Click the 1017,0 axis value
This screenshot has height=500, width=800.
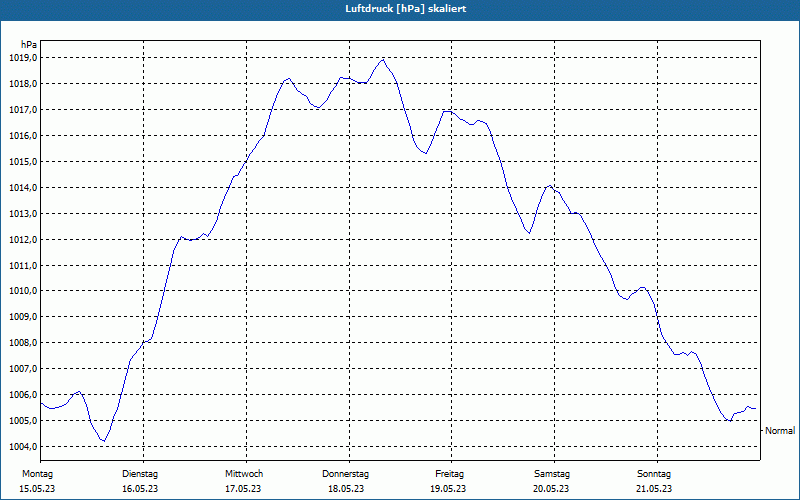point(23,110)
